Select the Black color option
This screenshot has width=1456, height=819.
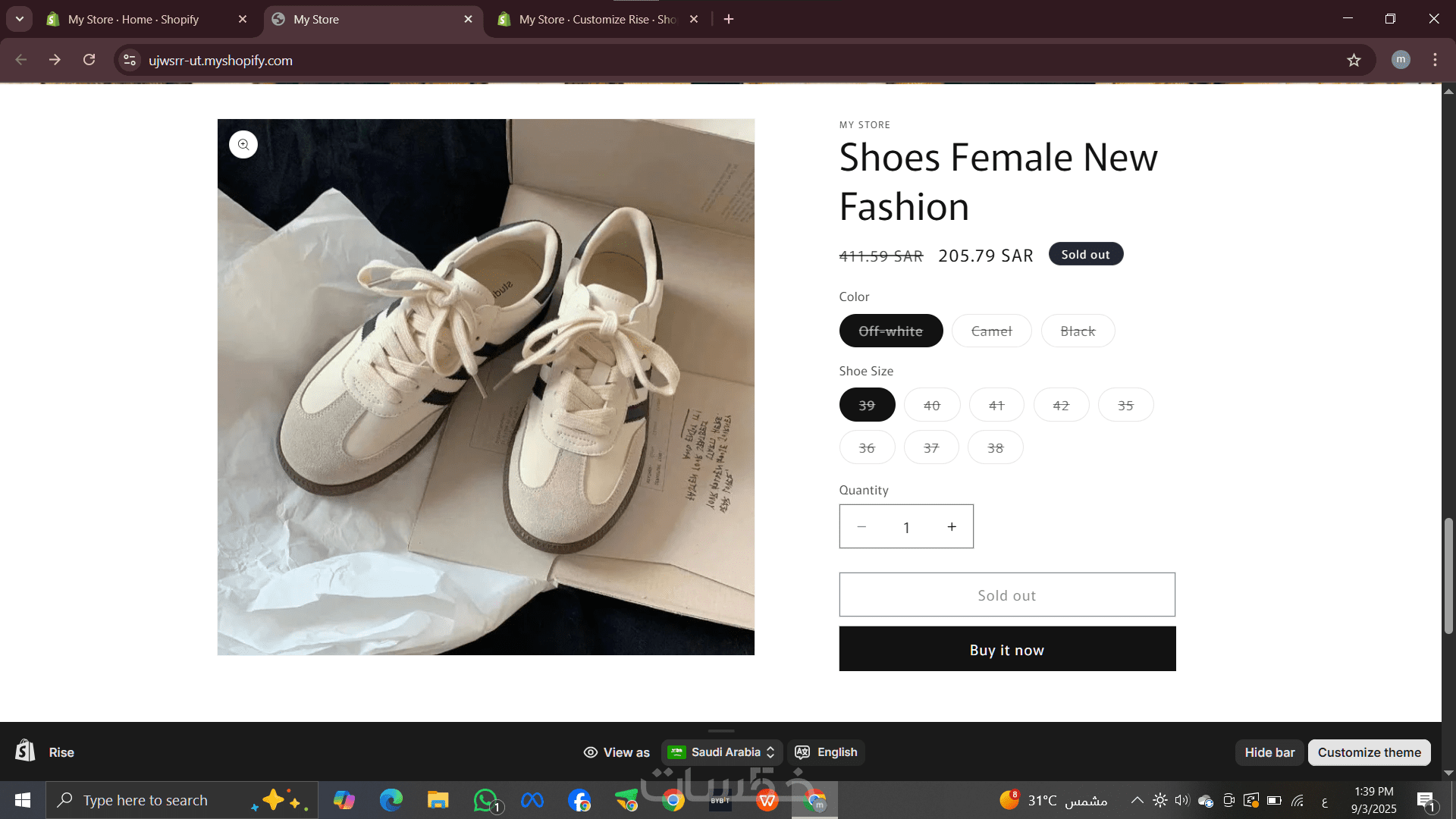point(1078,331)
